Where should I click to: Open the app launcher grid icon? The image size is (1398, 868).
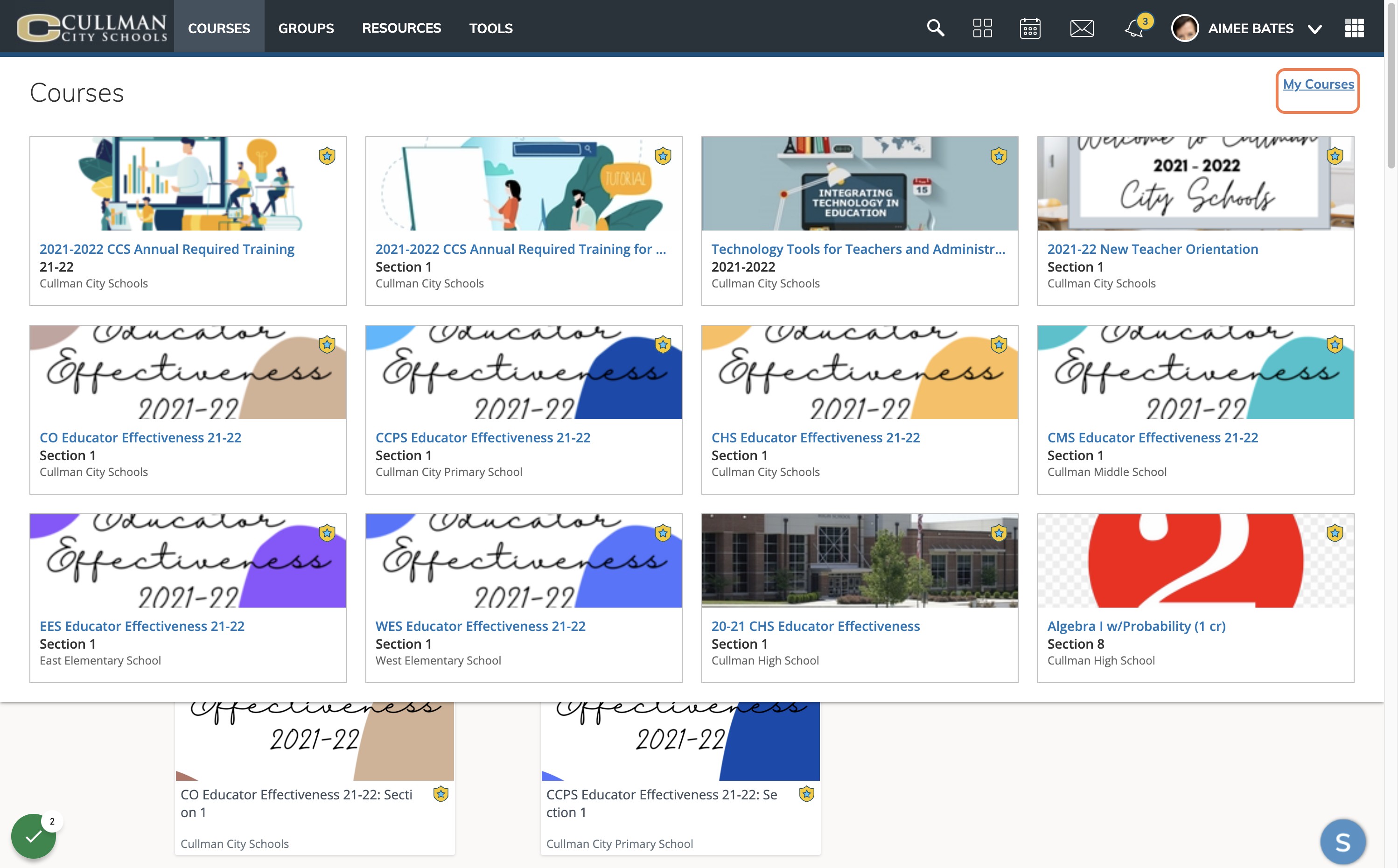1354,28
